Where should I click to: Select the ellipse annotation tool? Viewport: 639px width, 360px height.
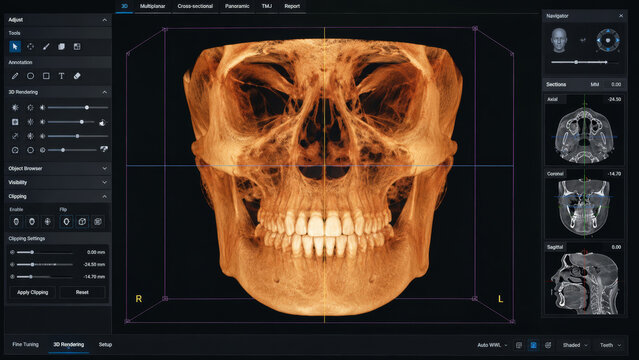pos(31,76)
